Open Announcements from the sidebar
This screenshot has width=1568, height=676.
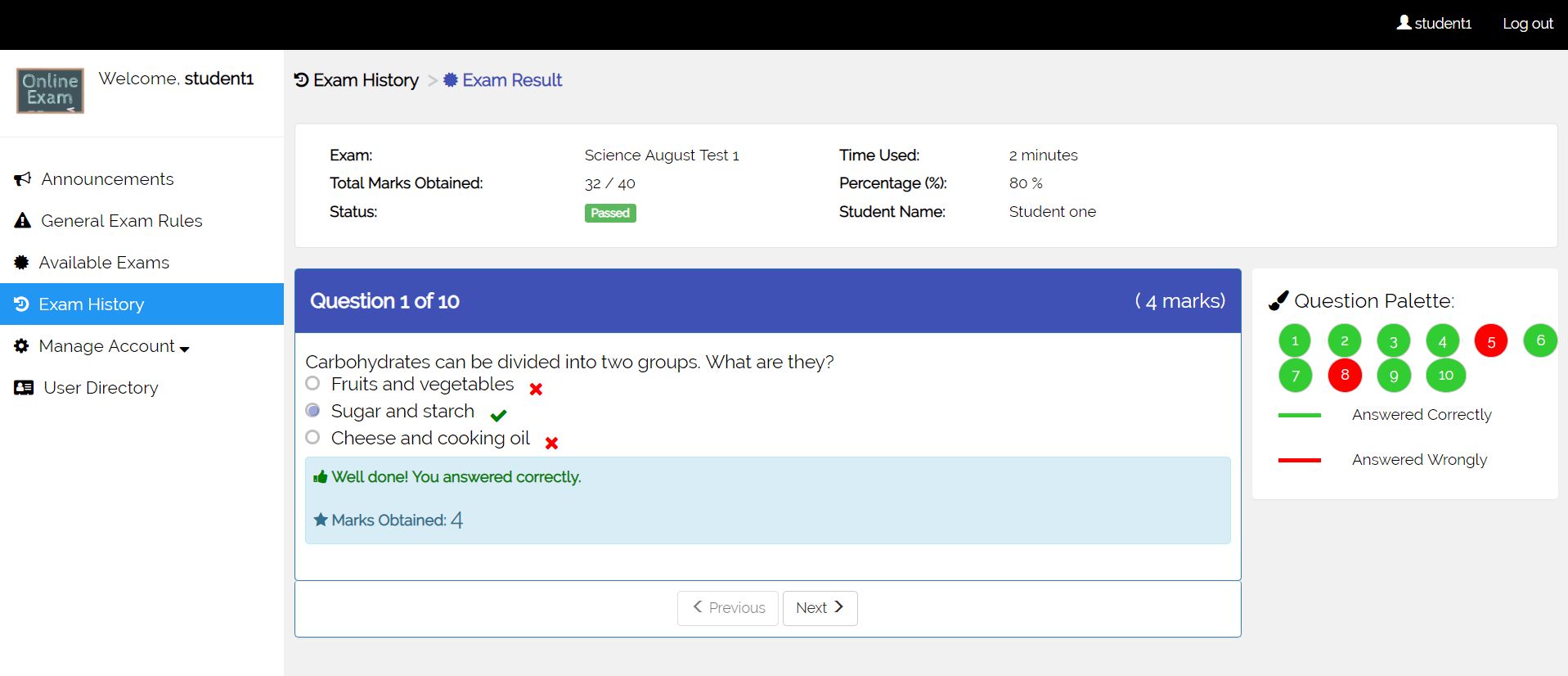click(x=142, y=179)
